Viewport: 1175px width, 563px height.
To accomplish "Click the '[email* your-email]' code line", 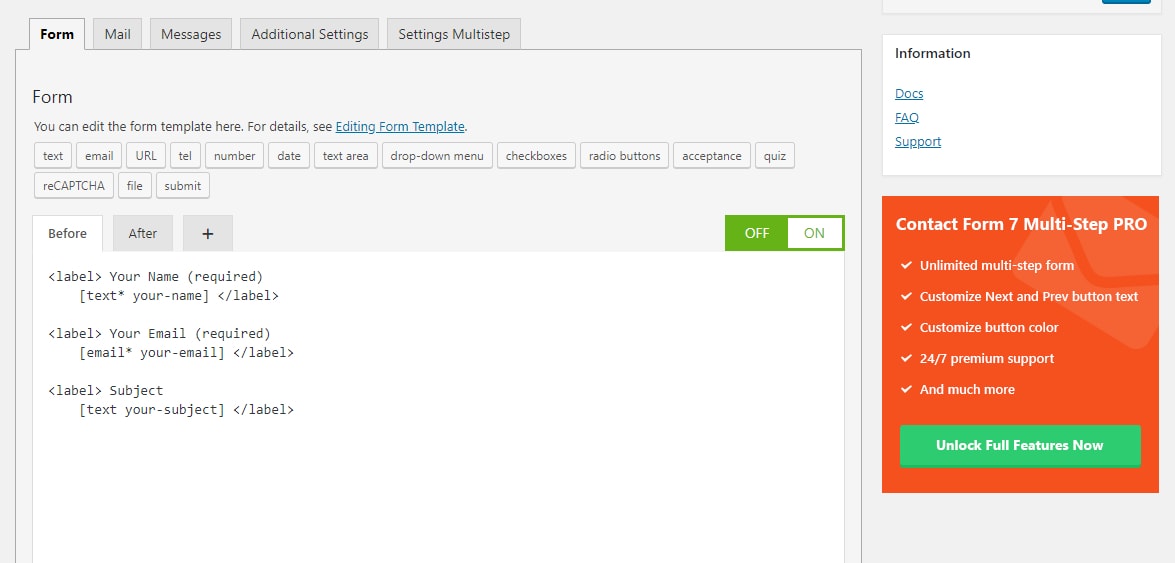I will 187,352.
